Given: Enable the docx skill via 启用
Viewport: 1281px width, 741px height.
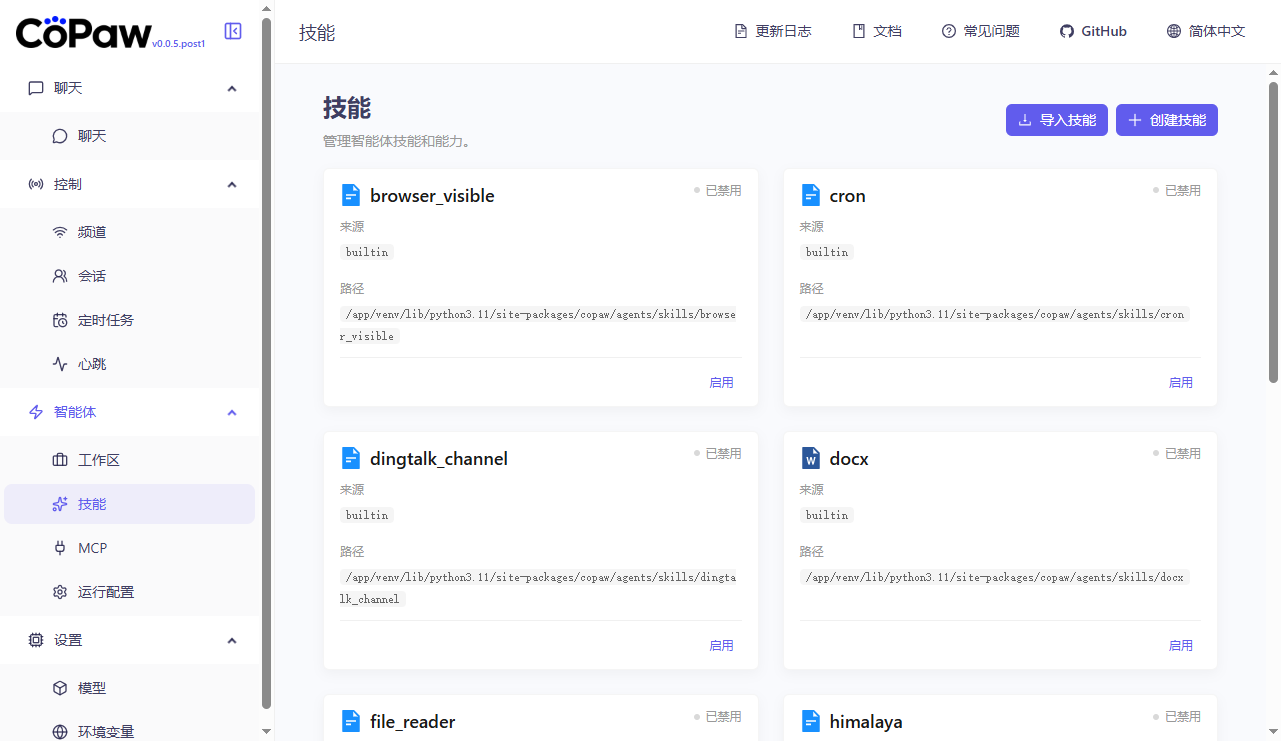Looking at the screenshot, I should (x=1180, y=645).
